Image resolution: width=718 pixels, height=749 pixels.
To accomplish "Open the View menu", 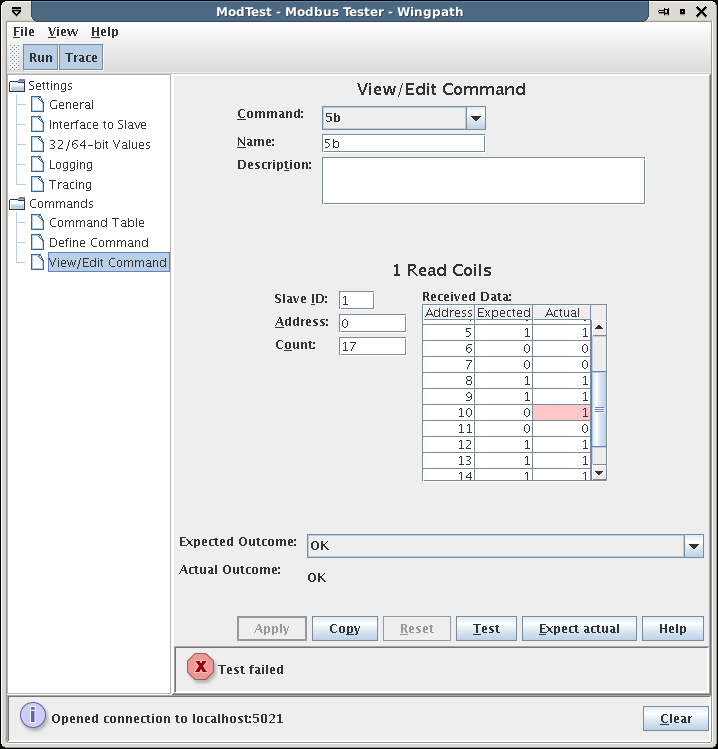I will click(x=63, y=32).
